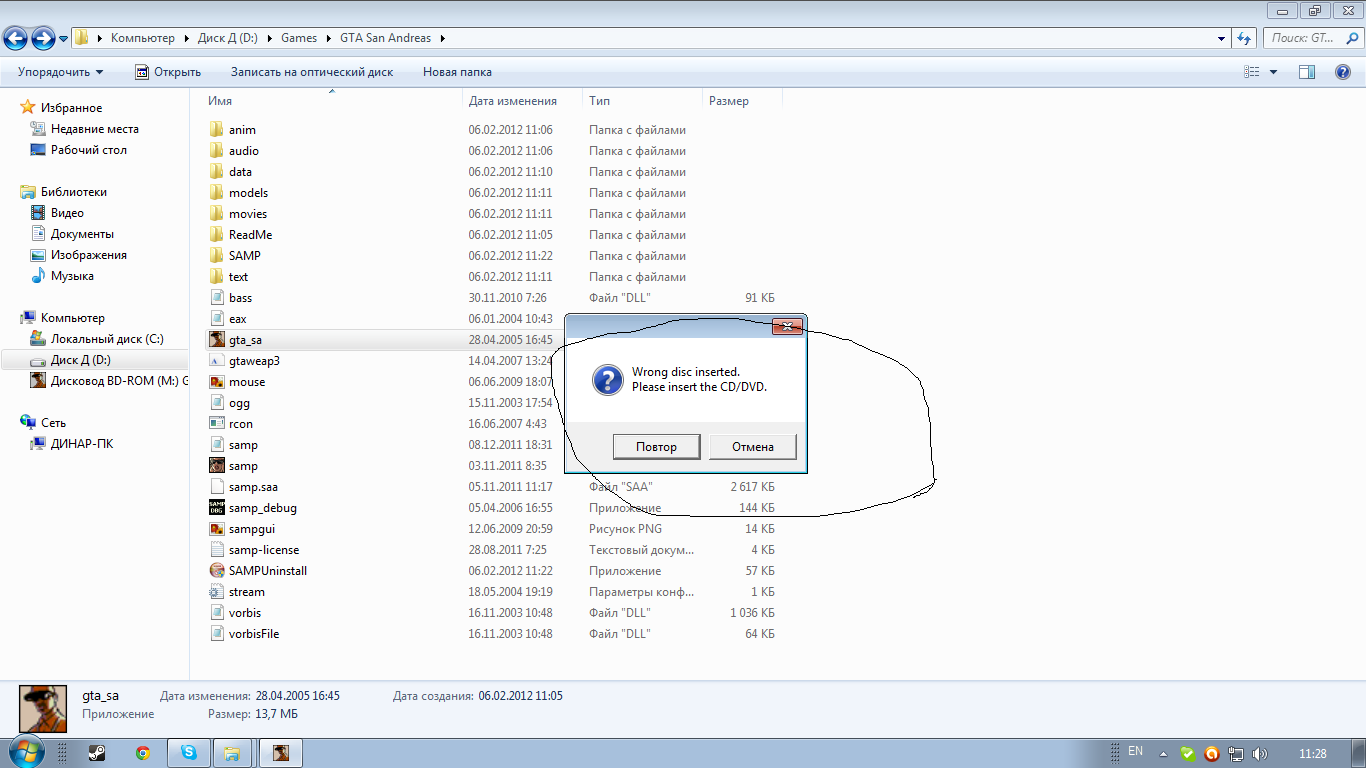Open Skype from the taskbar

(188, 753)
